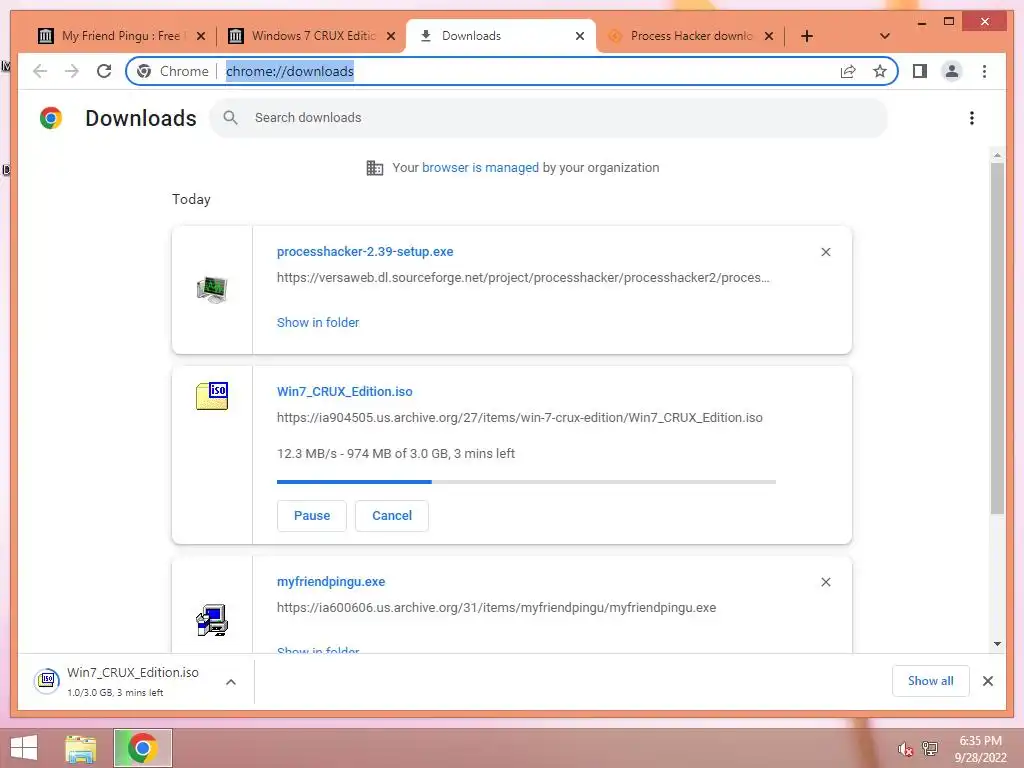Open the tab search dropdown chevron
The height and width of the screenshot is (768, 1024).
click(x=884, y=36)
